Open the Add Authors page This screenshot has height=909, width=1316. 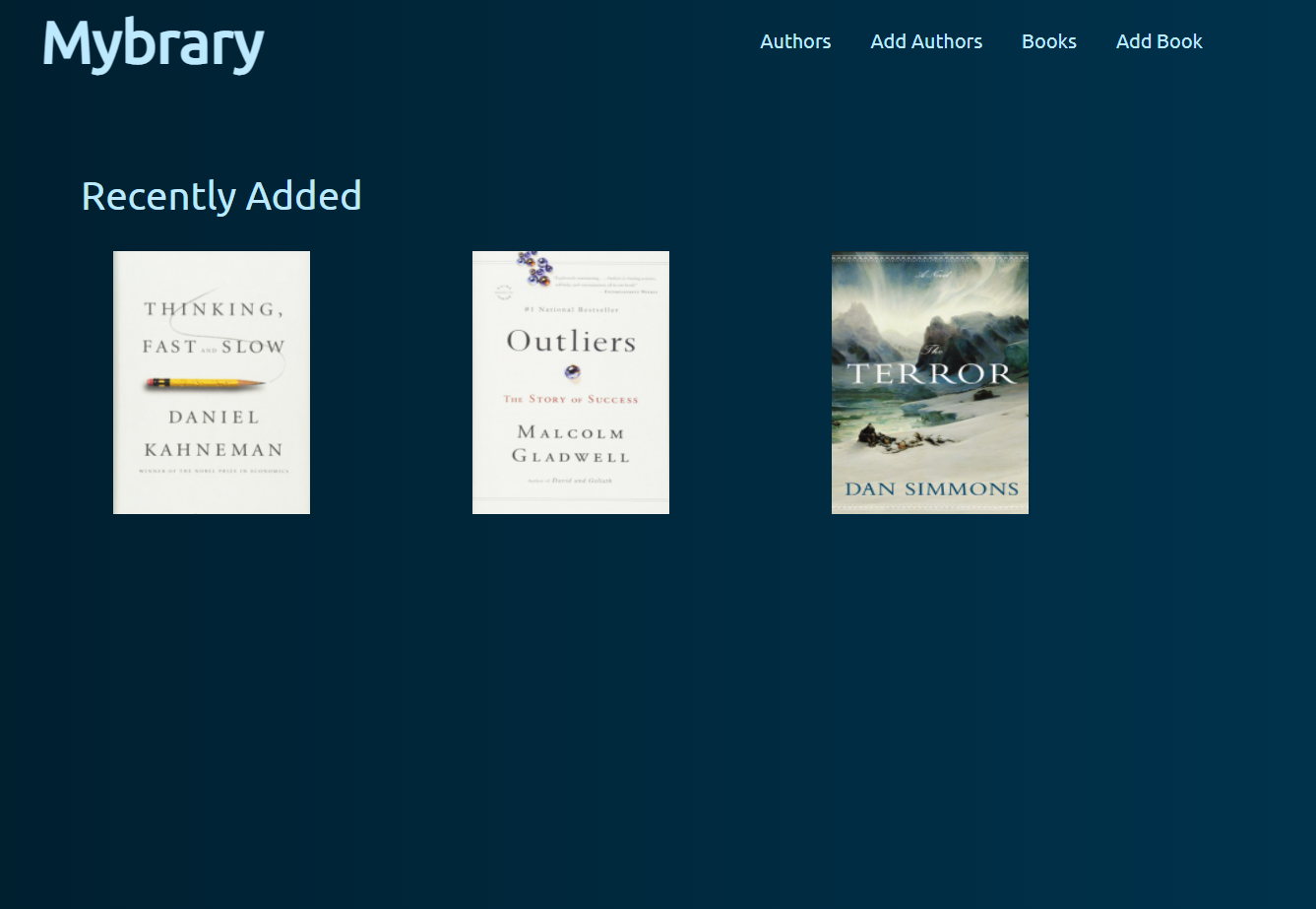(926, 41)
